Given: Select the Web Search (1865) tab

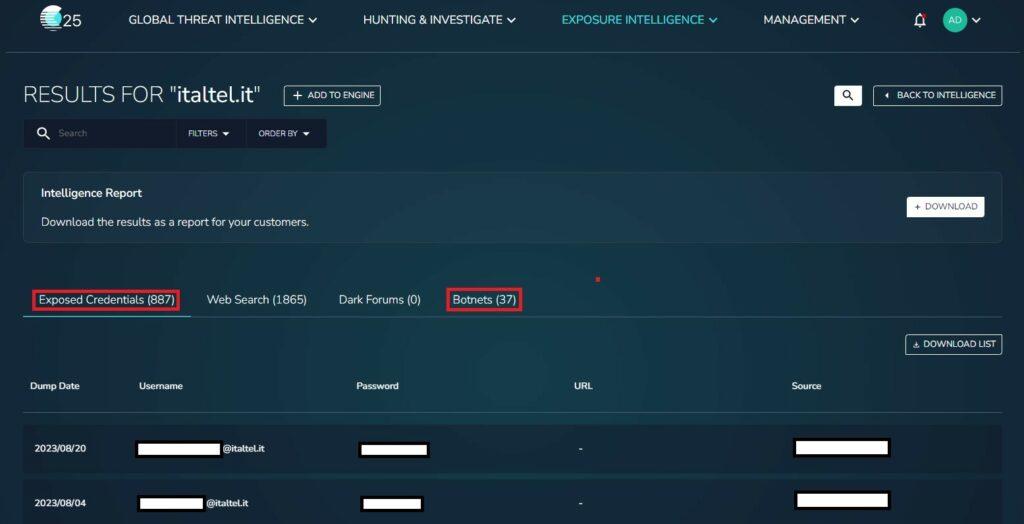Looking at the screenshot, I should click(x=256, y=300).
